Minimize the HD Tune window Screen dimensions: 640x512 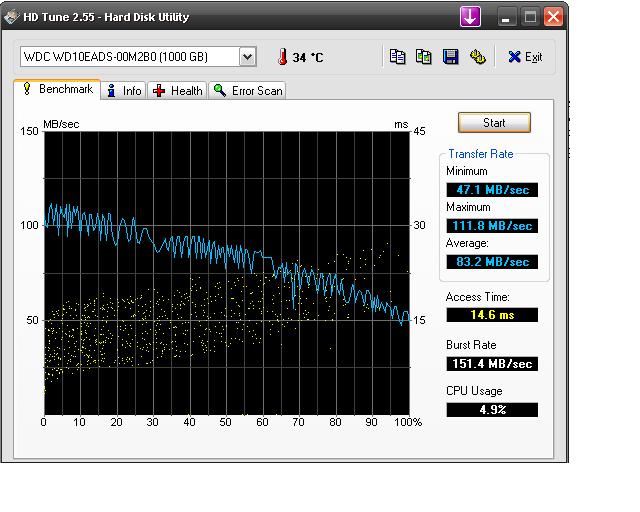pyautogui.click(x=506, y=17)
